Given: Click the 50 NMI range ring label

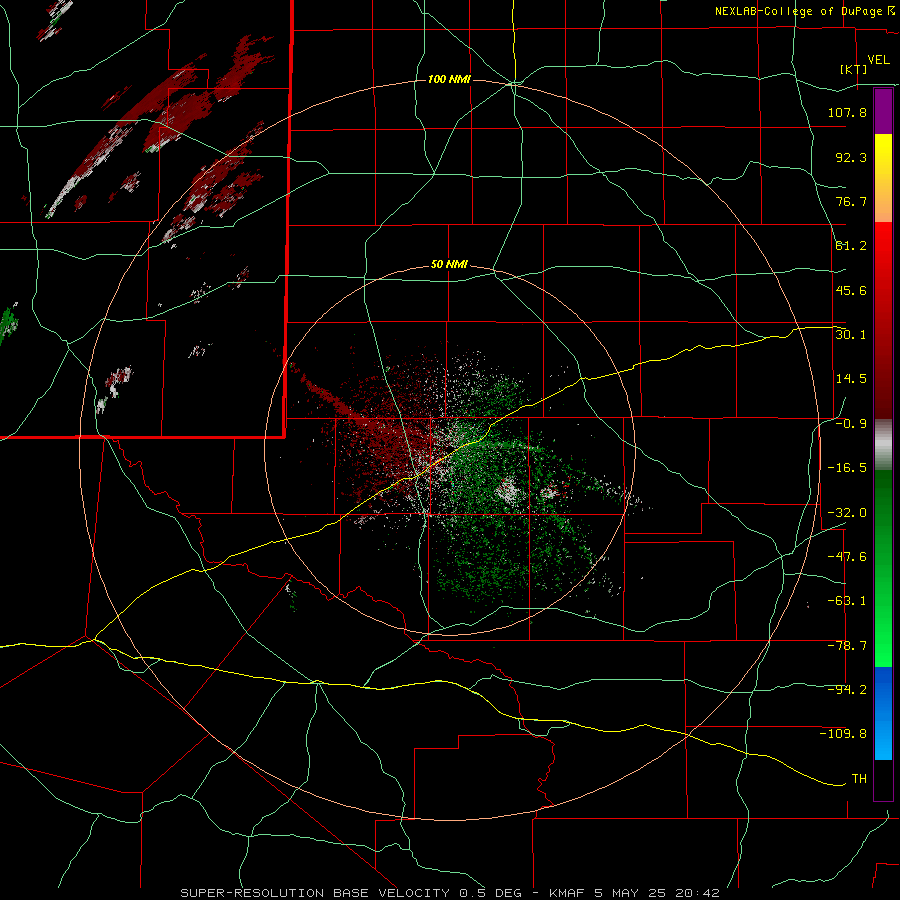Looking at the screenshot, I should 449,265.
